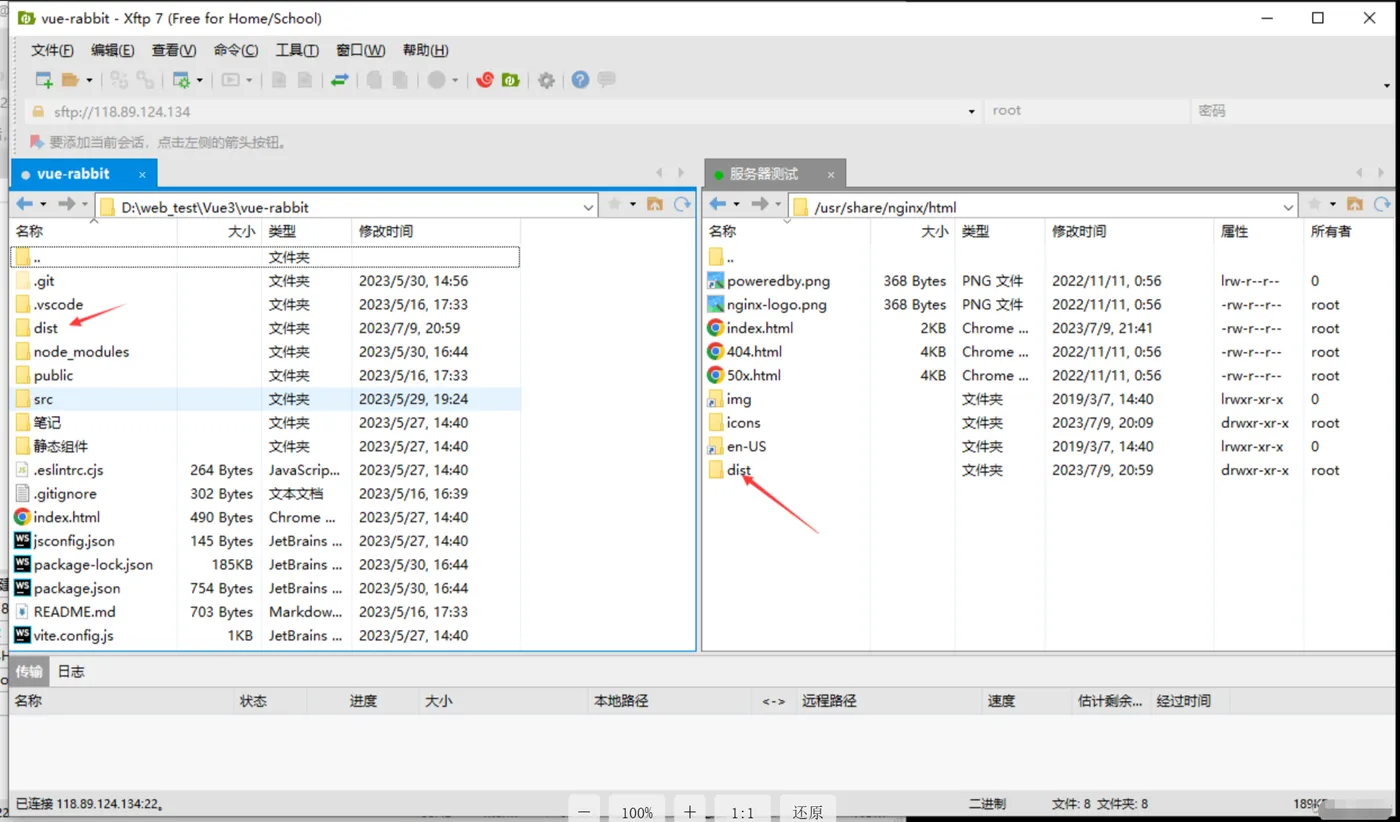Go forward in the local pane
This screenshot has height=822, width=1400.
pos(67,204)
